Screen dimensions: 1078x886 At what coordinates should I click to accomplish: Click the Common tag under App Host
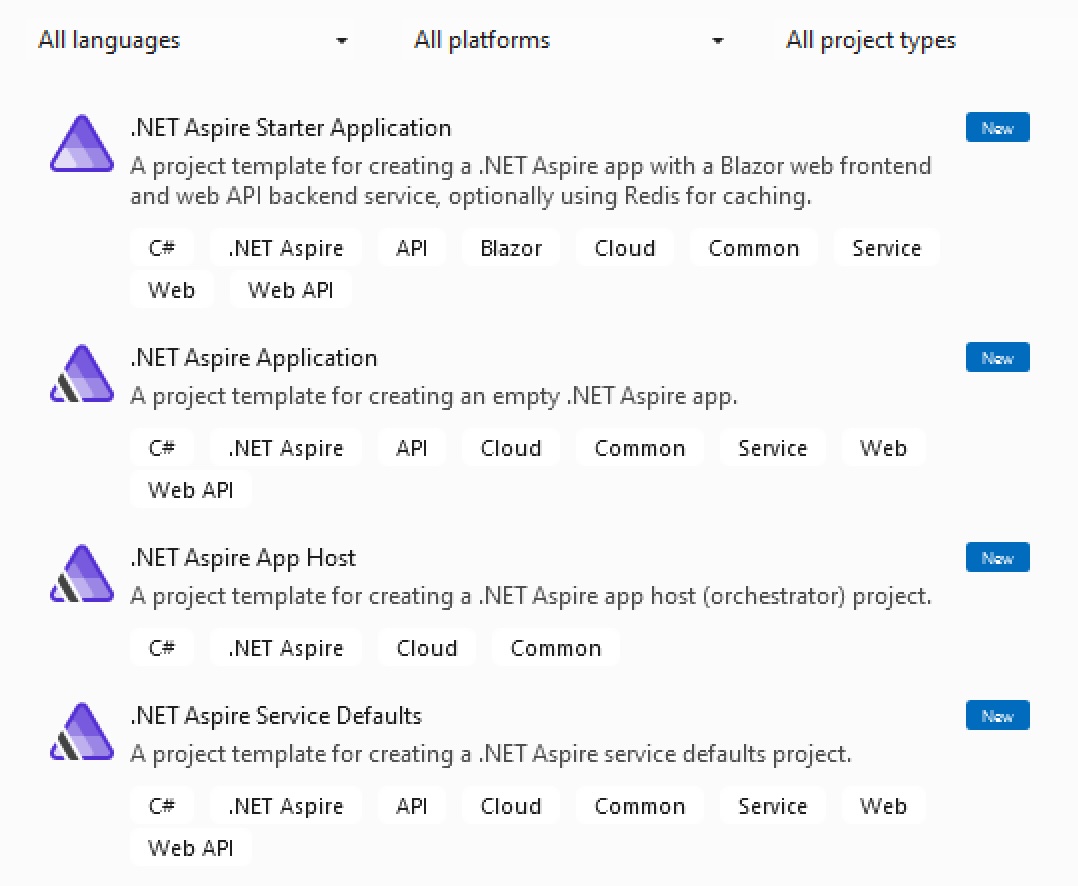(555, 647)
